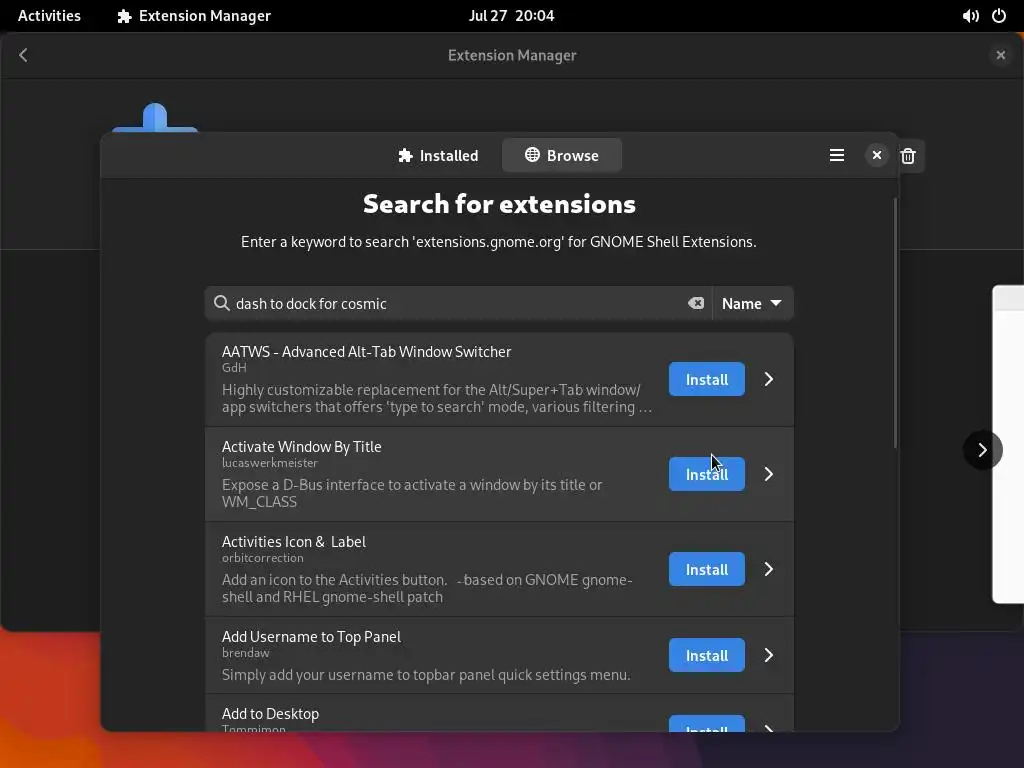Open the Activities overview

click(49, 16)
